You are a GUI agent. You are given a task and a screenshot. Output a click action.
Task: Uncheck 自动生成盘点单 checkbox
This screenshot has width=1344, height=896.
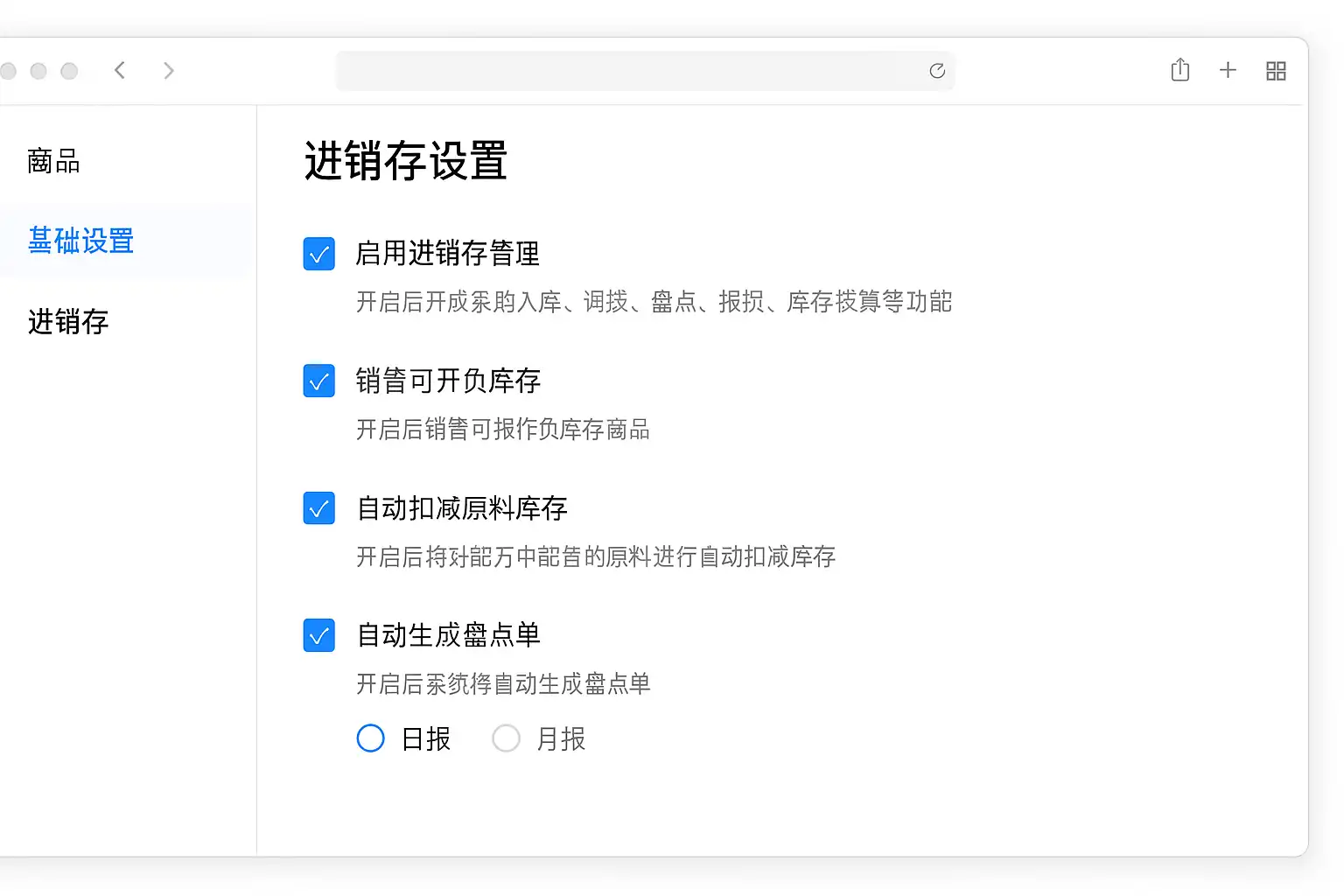318,635
